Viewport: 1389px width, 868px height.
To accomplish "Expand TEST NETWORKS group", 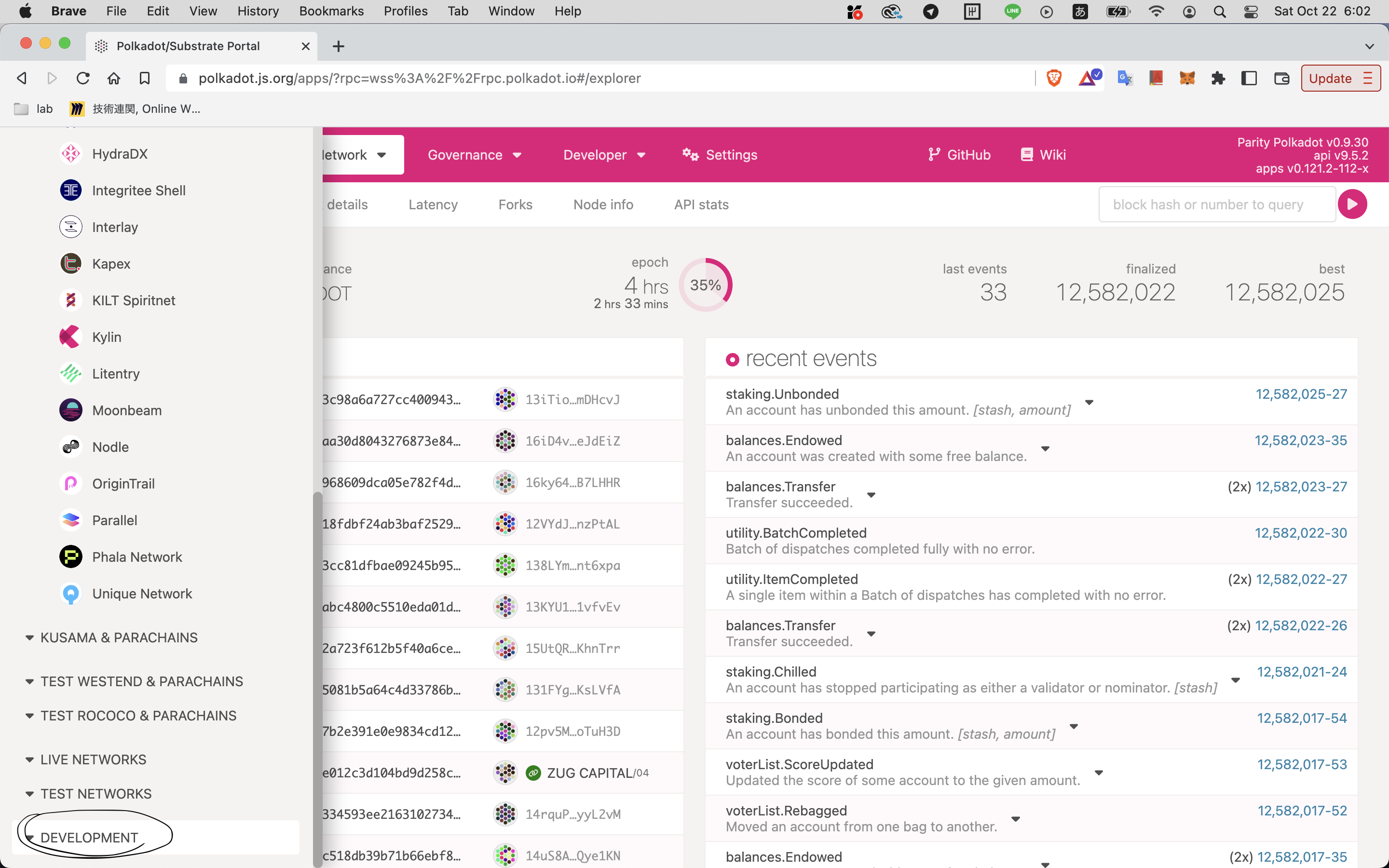I will click(88, 794).
